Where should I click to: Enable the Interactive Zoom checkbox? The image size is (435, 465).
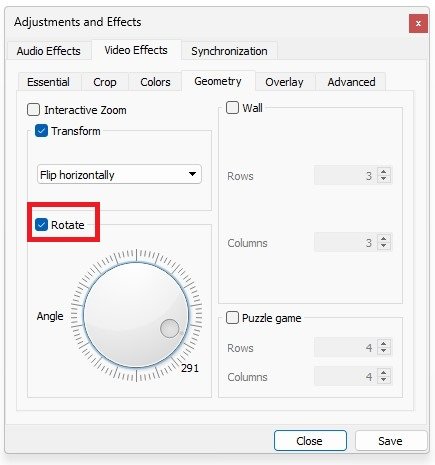(33, 110)
